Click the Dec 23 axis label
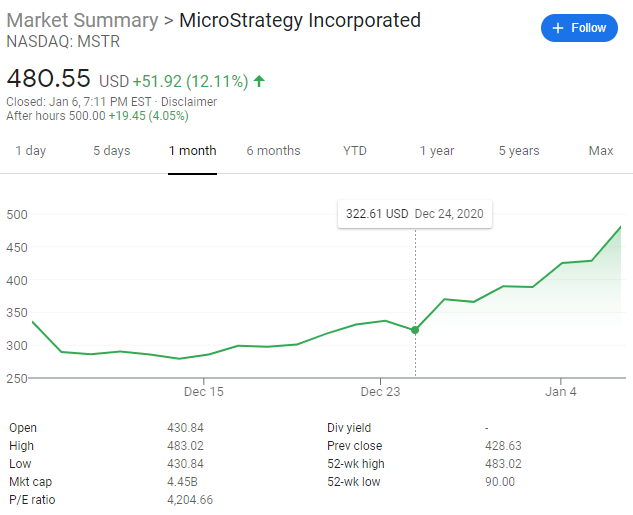Viewport: 633px width, 515px height. [380, 391]
